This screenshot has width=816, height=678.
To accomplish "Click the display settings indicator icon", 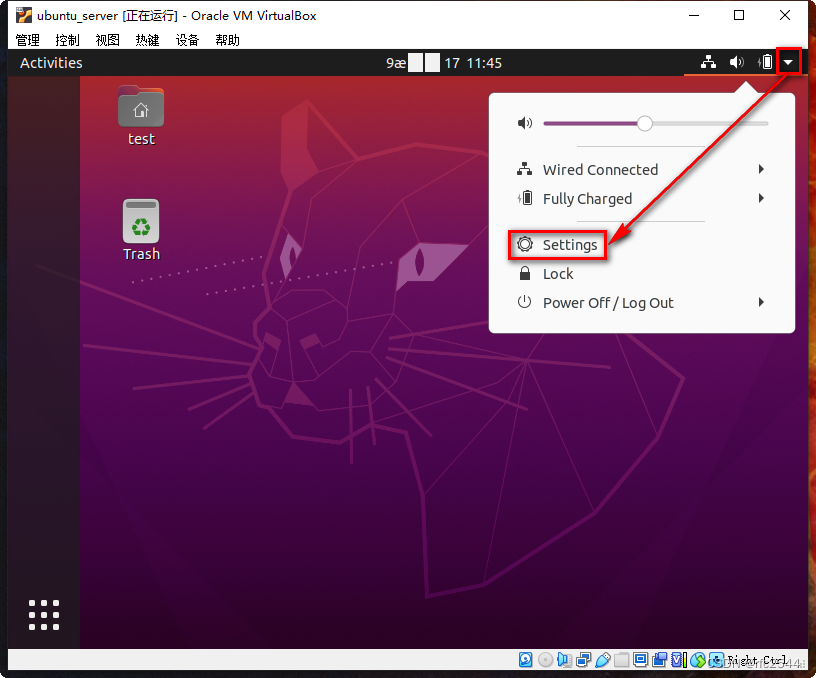I will click(x=641, y=660).
